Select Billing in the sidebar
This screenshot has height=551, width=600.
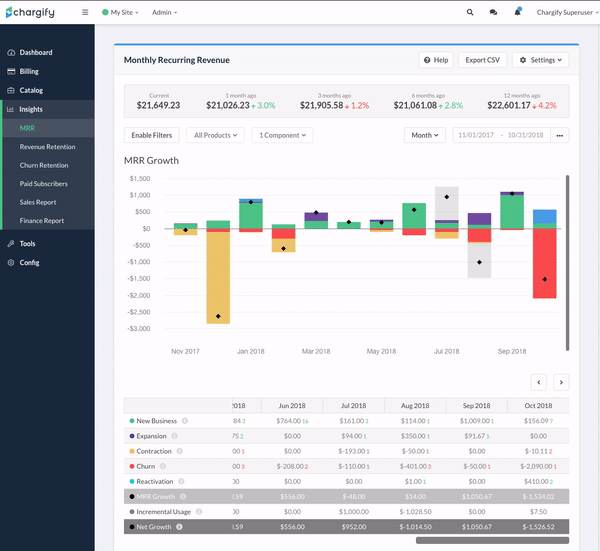click(31, 71)
